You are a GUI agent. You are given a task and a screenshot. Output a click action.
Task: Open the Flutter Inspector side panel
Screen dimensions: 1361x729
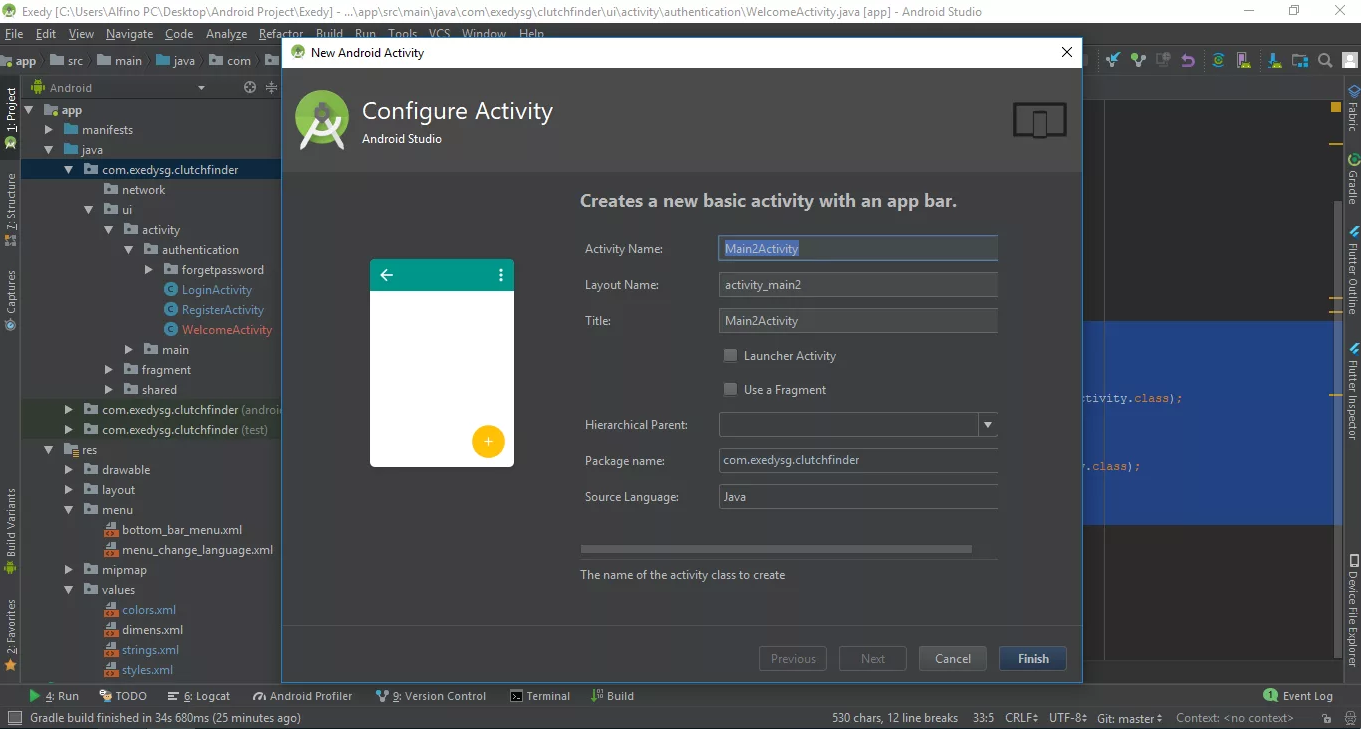tap(1353, 391)
